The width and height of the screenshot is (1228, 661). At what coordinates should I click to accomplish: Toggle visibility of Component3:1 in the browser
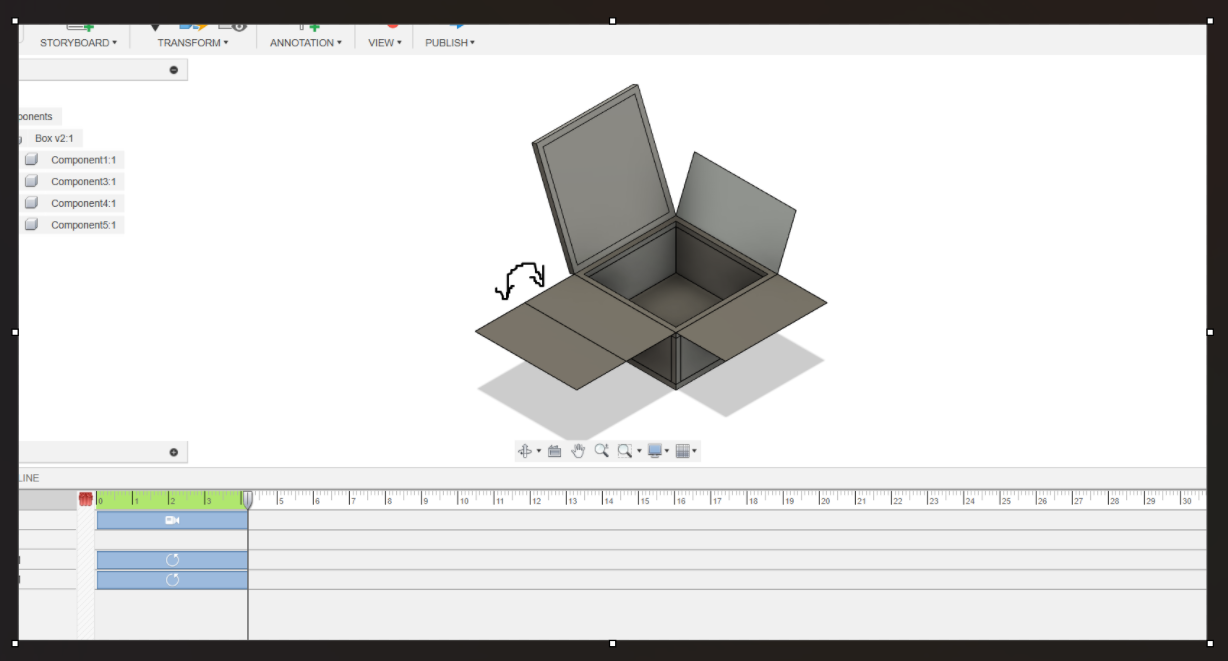point(31,181)
